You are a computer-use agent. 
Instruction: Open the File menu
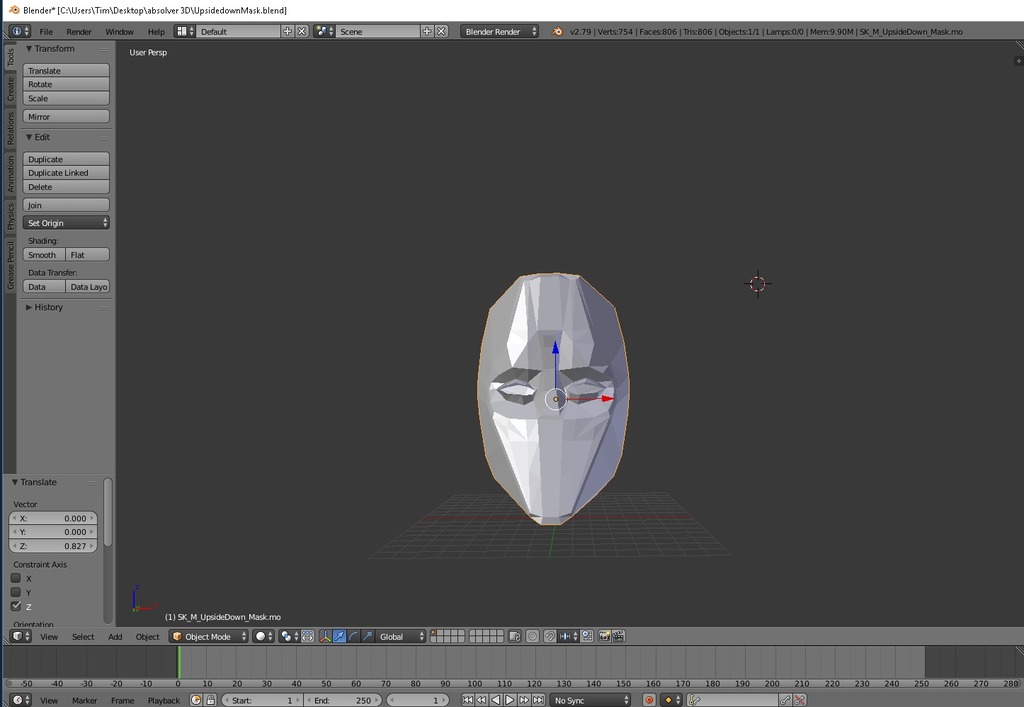coord(46,31)
